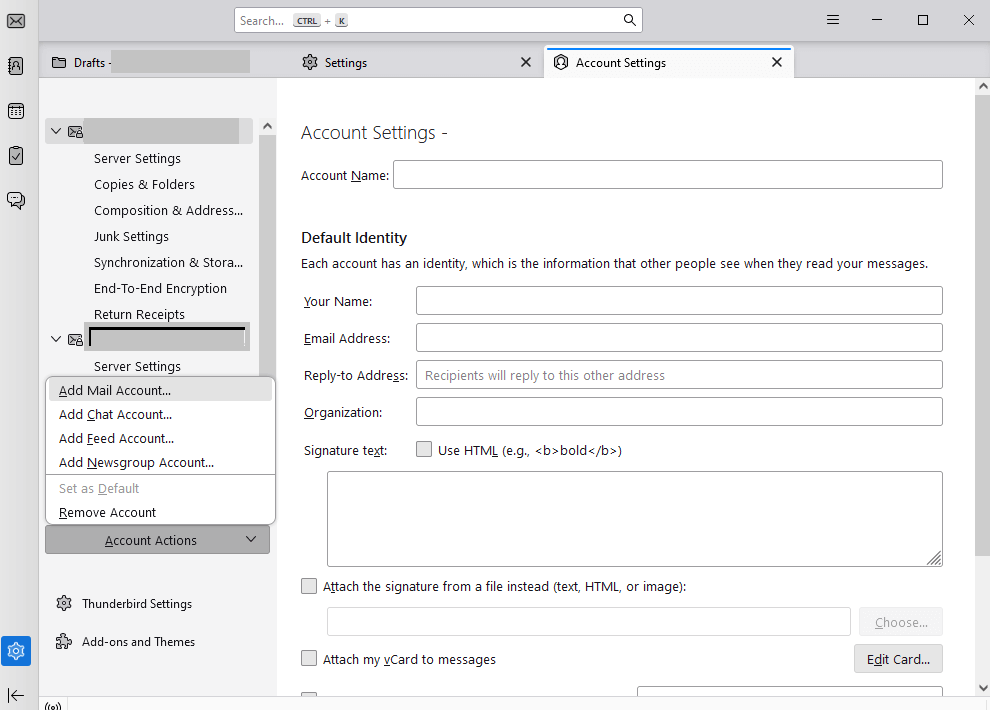Click the second mail account envelope icon
This screenshot has width=990, height=710.
click(x=75, y=340)
